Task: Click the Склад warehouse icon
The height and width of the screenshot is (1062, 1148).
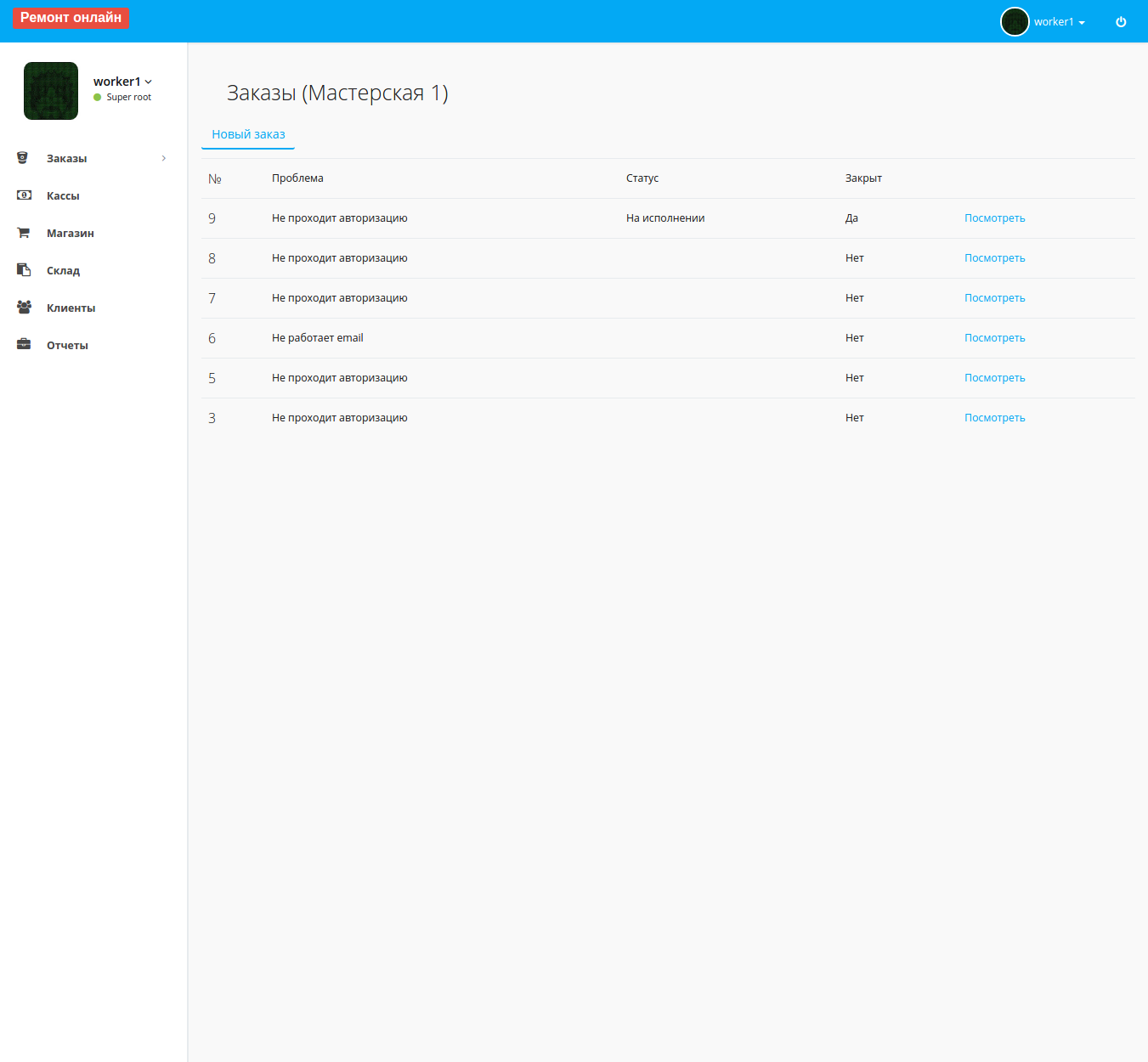Action: click(24, 270)
